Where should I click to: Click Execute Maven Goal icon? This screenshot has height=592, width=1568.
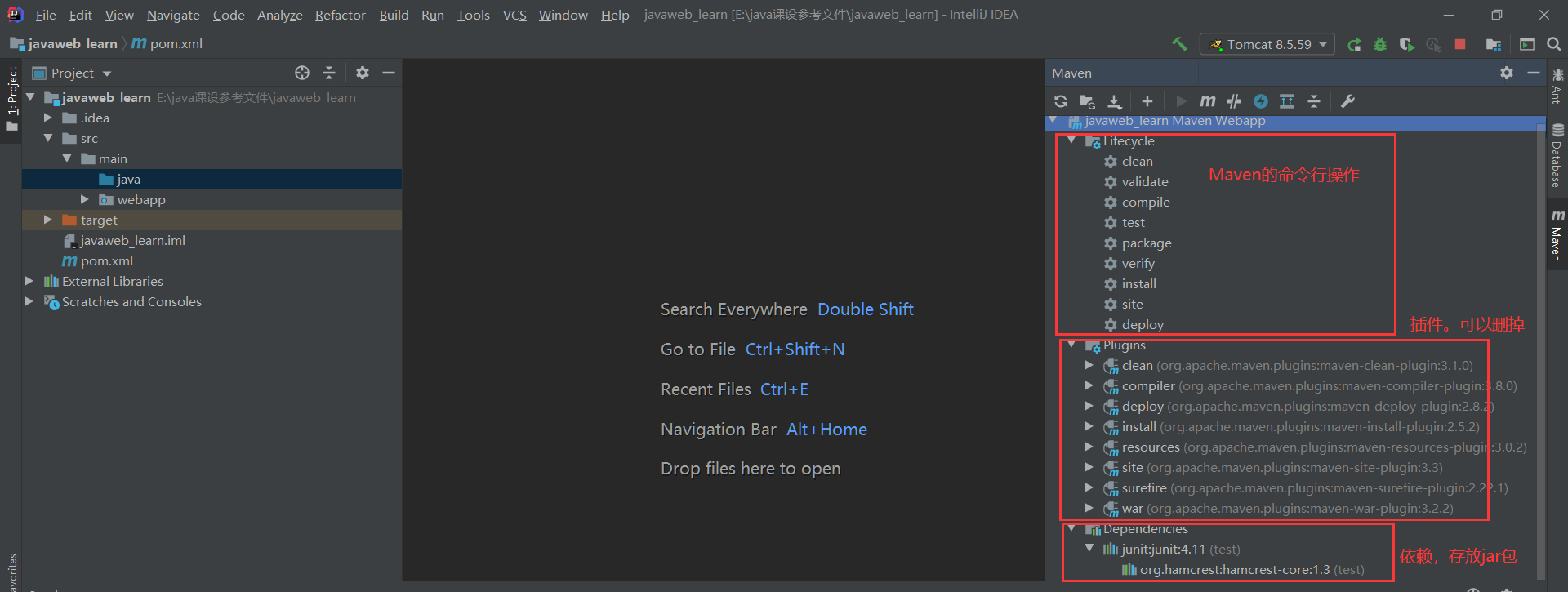coord(1207,101)
